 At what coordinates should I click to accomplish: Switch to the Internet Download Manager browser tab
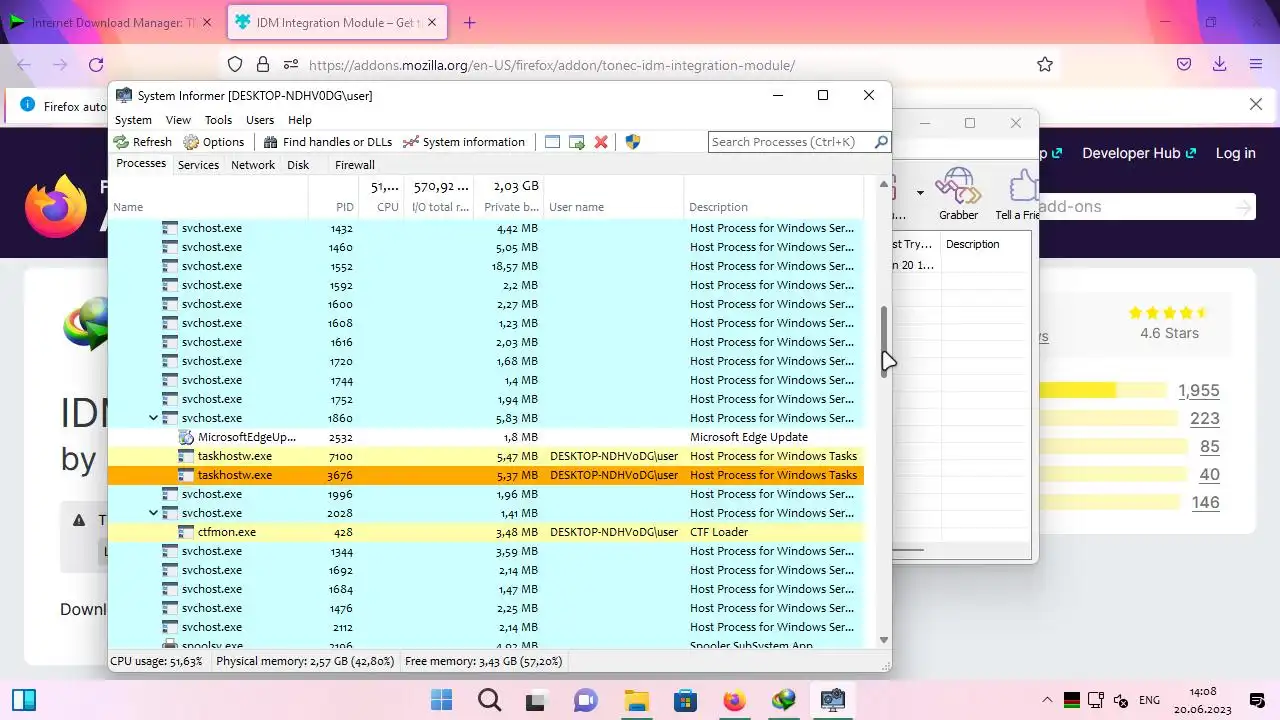pos(110,22)
